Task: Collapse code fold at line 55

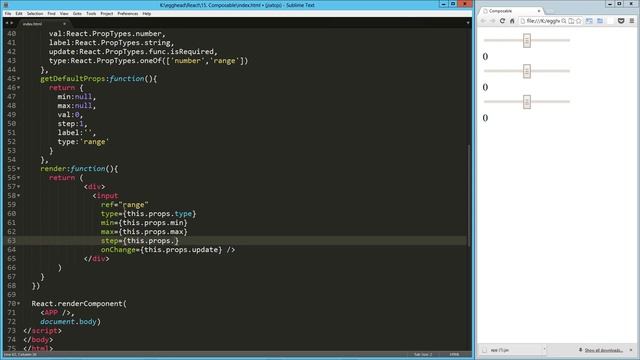Action: point(18,169)
